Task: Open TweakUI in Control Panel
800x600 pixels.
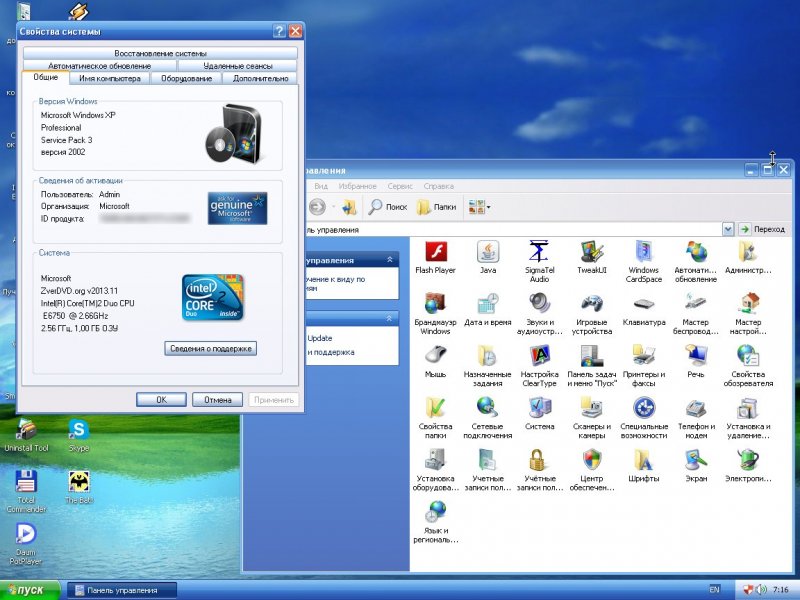Action: (592, 257)
